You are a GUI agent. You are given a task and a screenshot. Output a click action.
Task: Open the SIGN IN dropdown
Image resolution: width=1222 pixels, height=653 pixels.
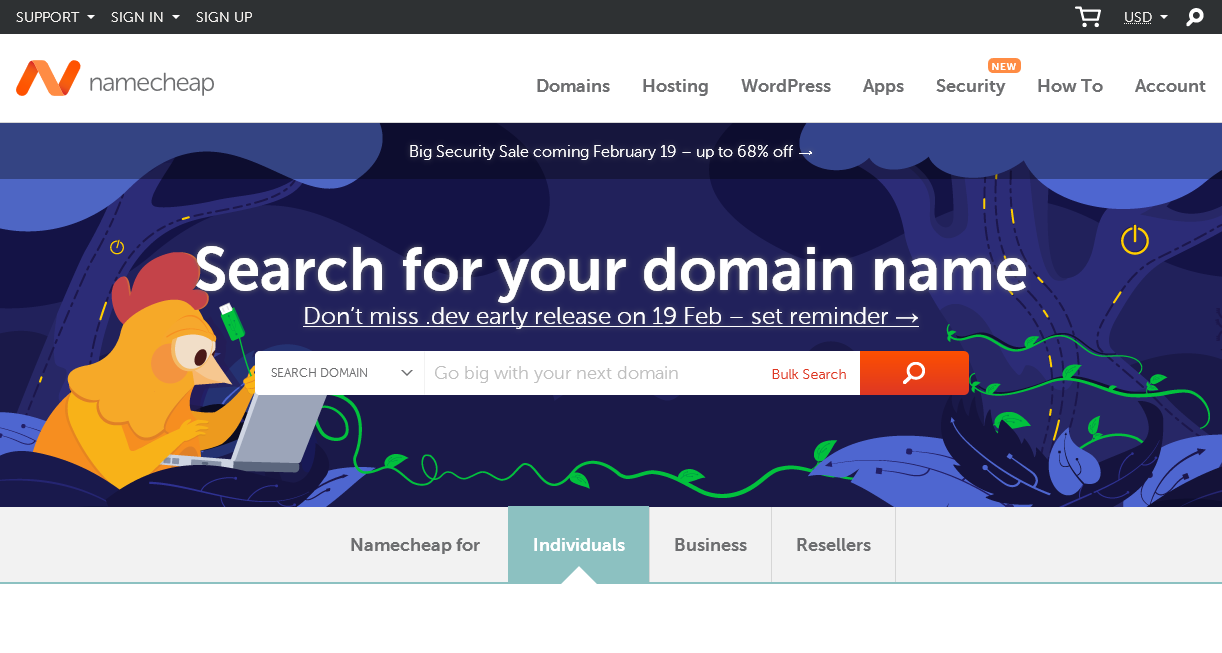click(x=145, y=17)
